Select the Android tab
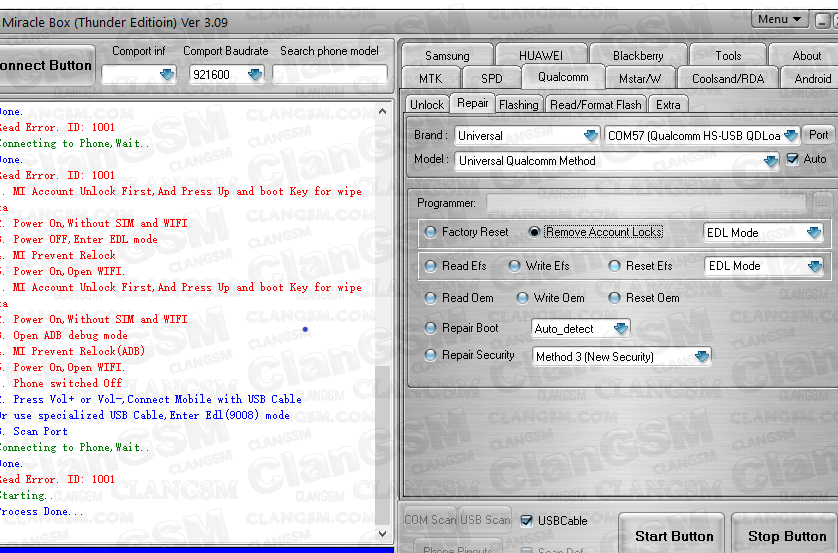The width and height of the screenshot is (838, 553). coord(812,79)
